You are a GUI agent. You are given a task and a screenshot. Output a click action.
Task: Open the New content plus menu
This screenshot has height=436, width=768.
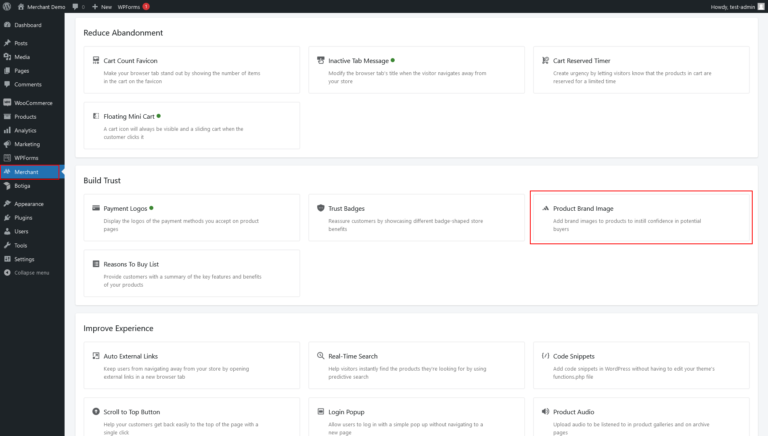tap(102, 6)
